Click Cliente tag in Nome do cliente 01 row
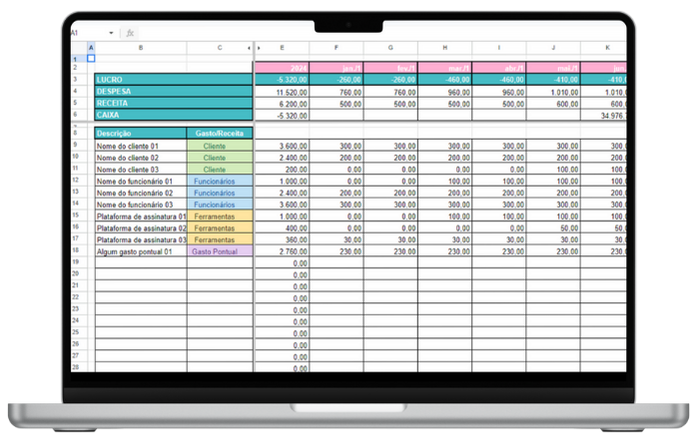Screen dimensions: 700x448 click(220, 146)
